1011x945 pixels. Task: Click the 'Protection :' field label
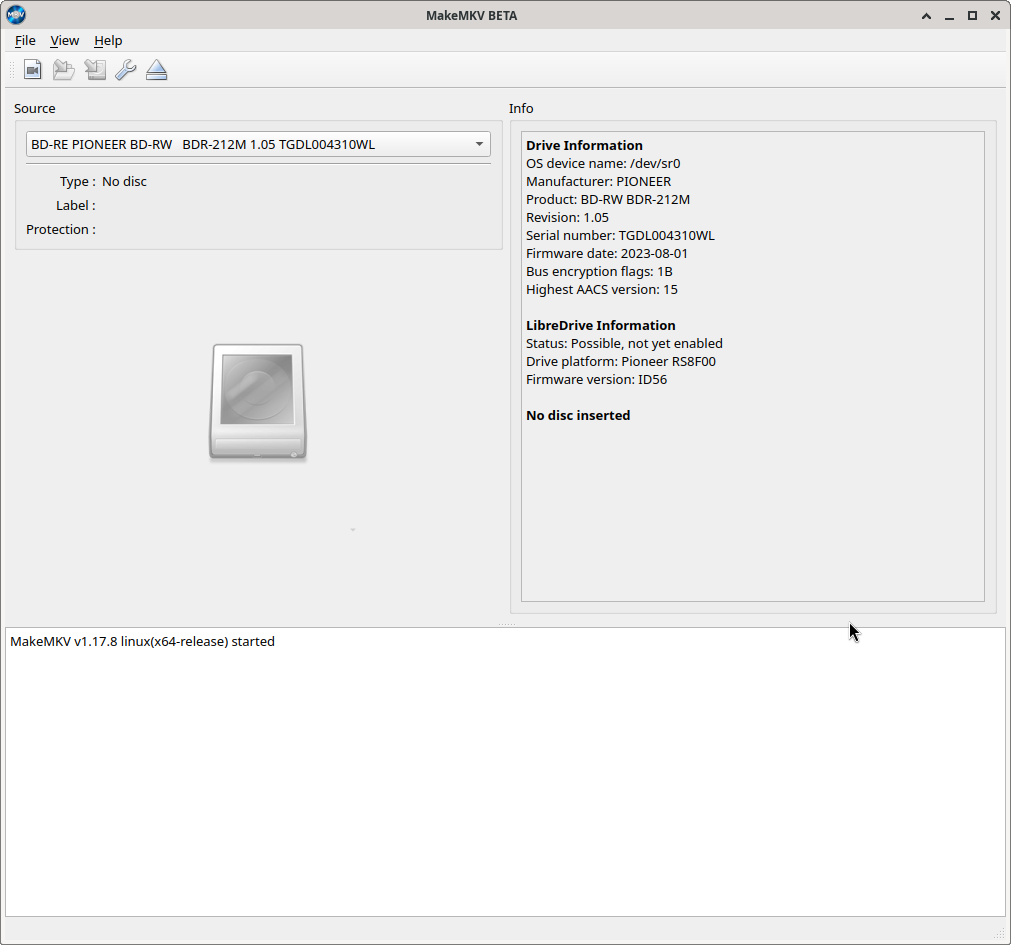click(x=61, y=229)
